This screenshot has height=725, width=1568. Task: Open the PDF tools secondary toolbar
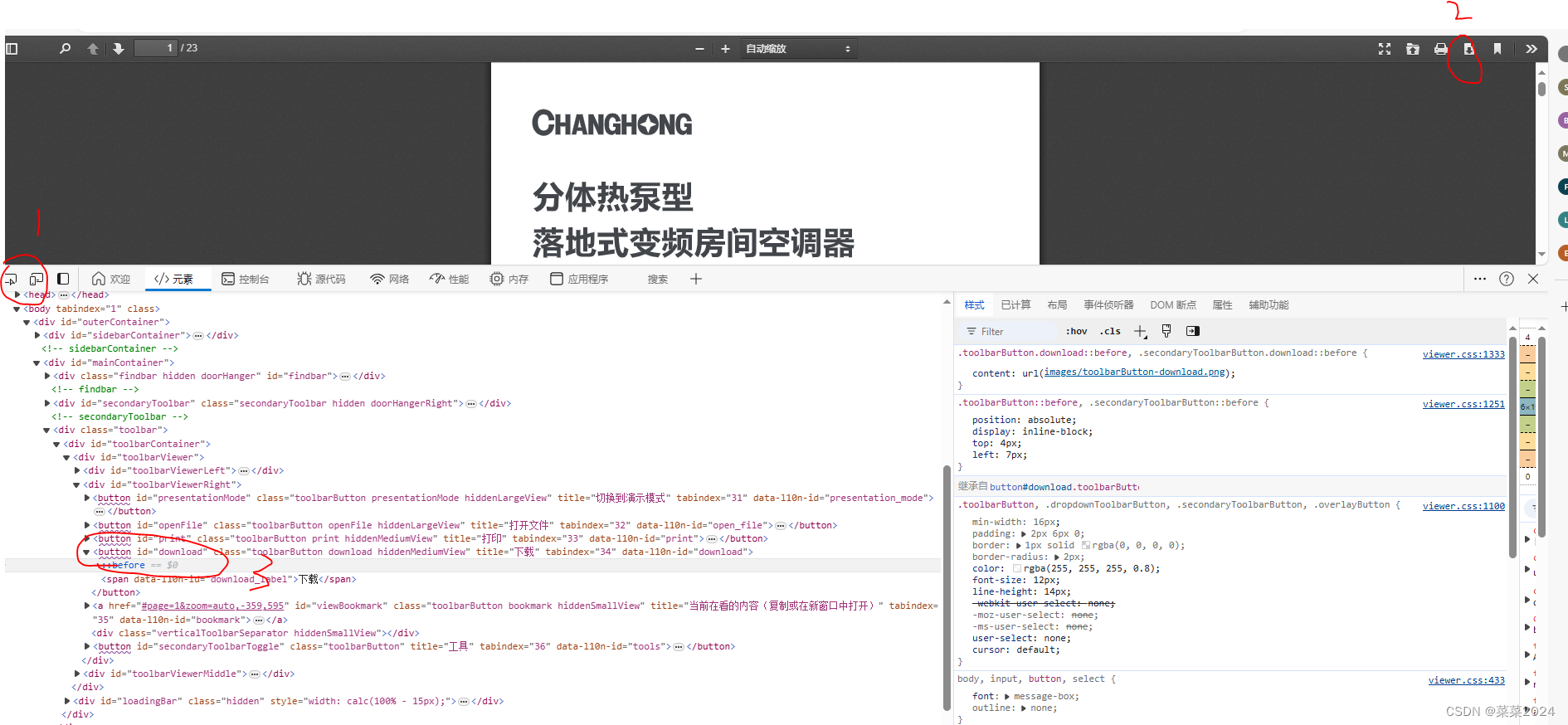coord(1531,49)
